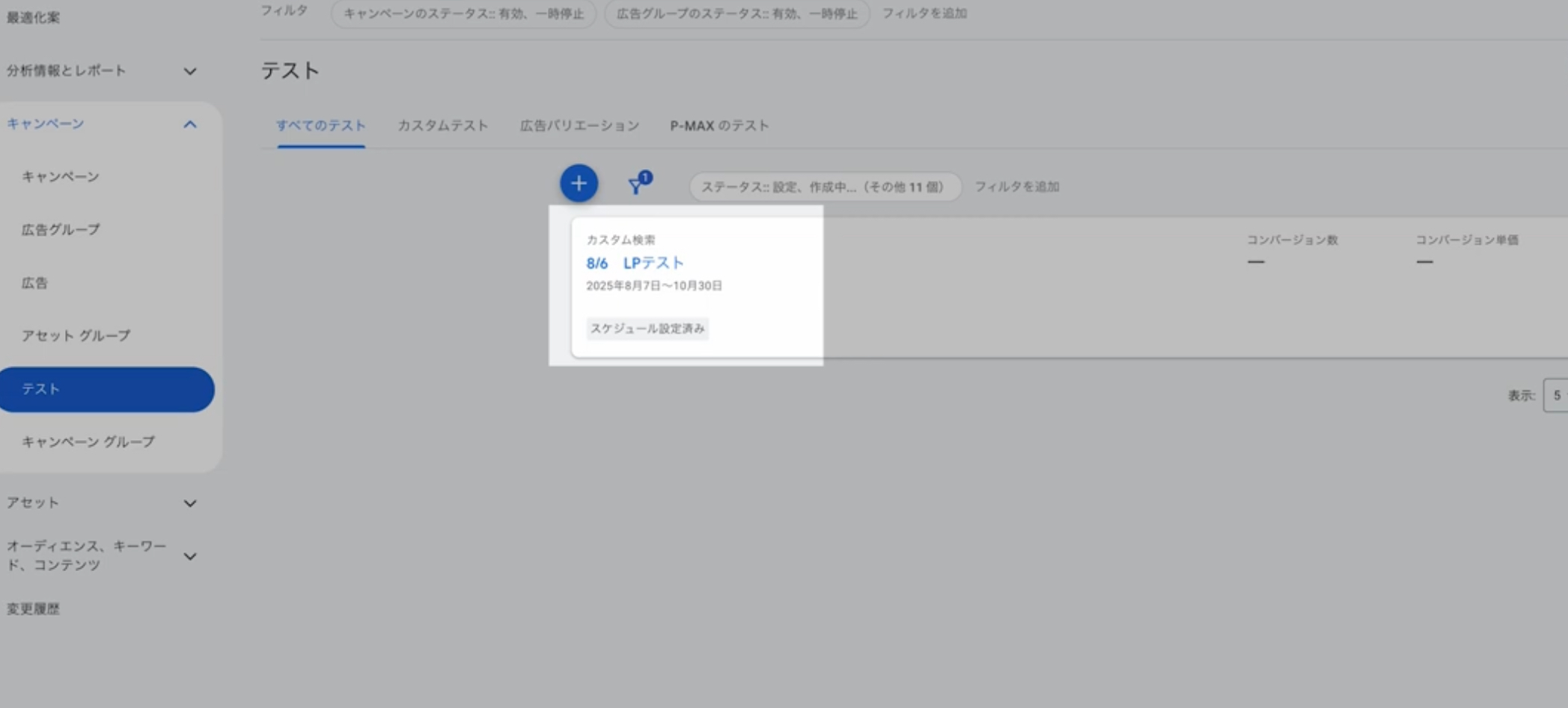Switch to the カスタムテスト tab
The image size is (1568, 708).
442,126
